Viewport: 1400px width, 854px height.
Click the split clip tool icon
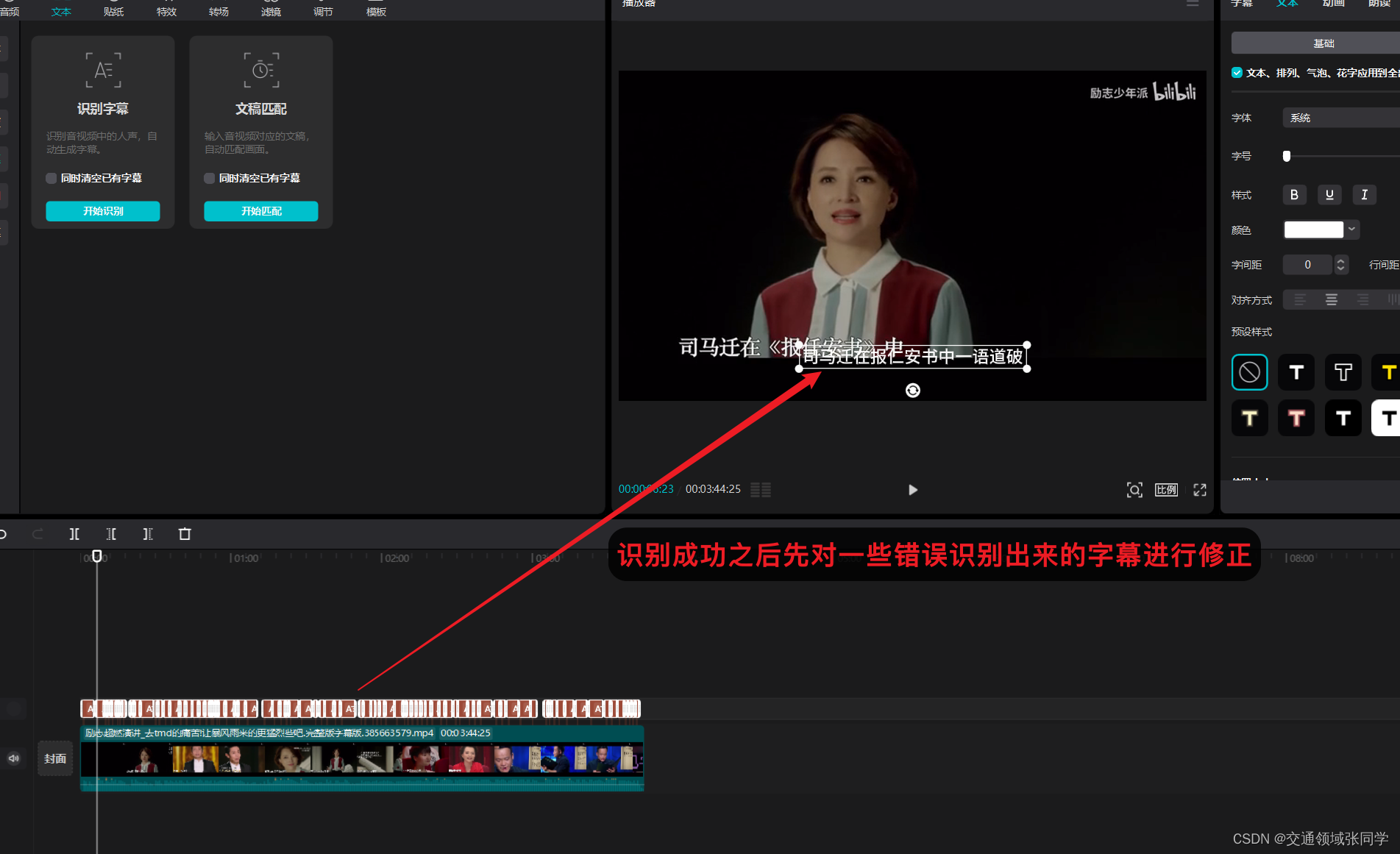[x=74, y=534]
